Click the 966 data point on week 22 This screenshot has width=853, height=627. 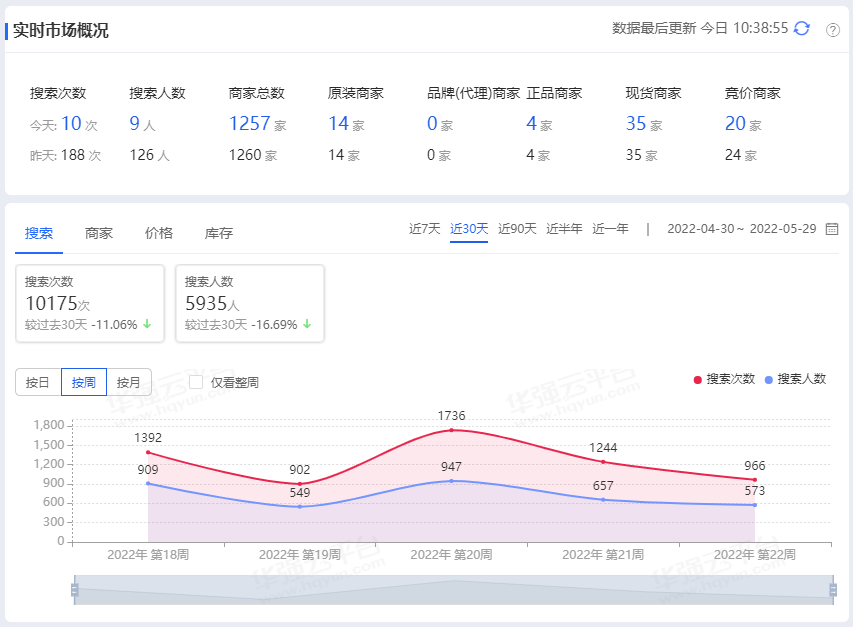coord(755,480)
